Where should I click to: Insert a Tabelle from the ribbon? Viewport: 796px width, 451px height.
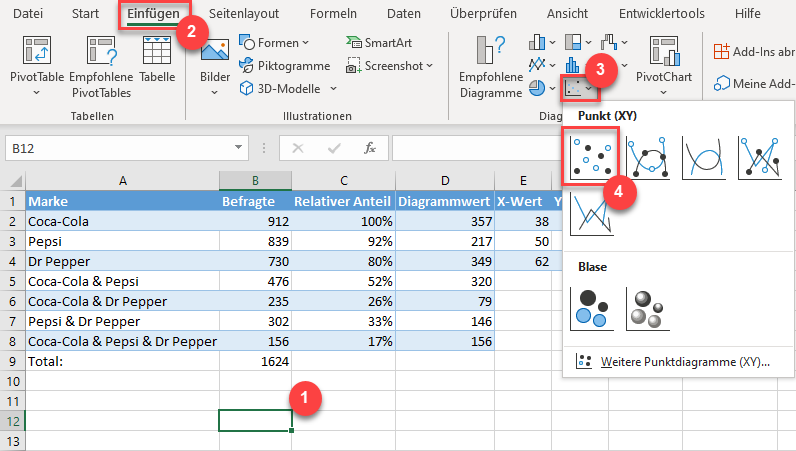pos(157,60)
